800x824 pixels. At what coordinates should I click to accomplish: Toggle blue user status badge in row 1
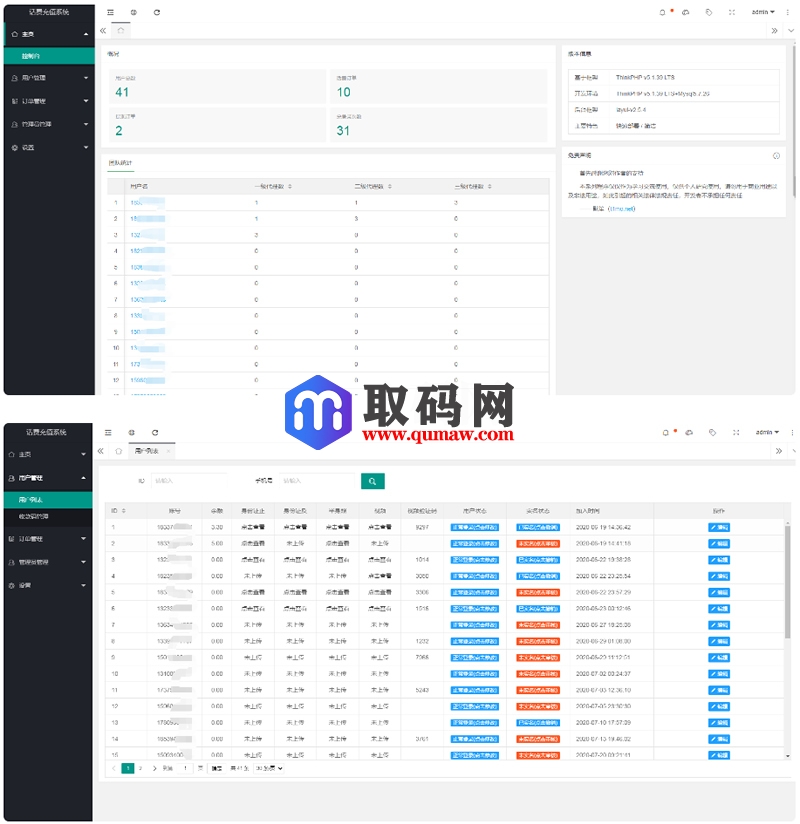point(475,527)
